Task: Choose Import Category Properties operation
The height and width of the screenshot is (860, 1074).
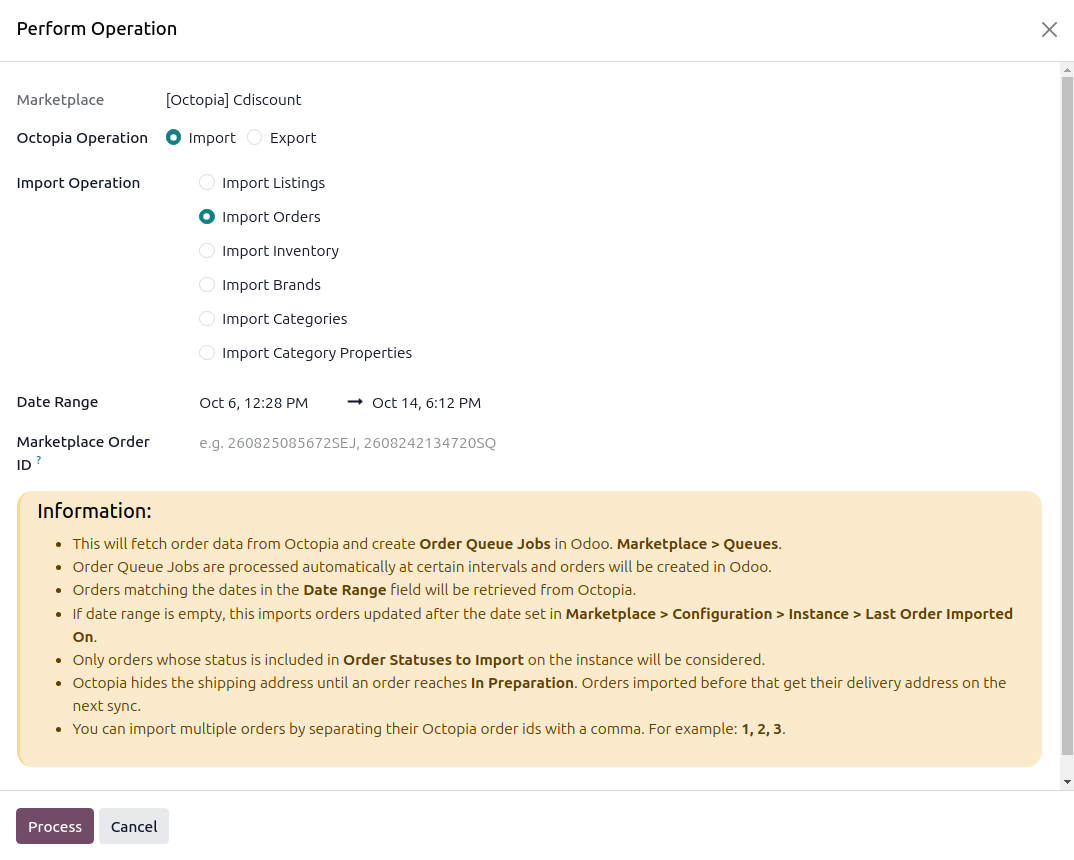Action: pos(207,353)
